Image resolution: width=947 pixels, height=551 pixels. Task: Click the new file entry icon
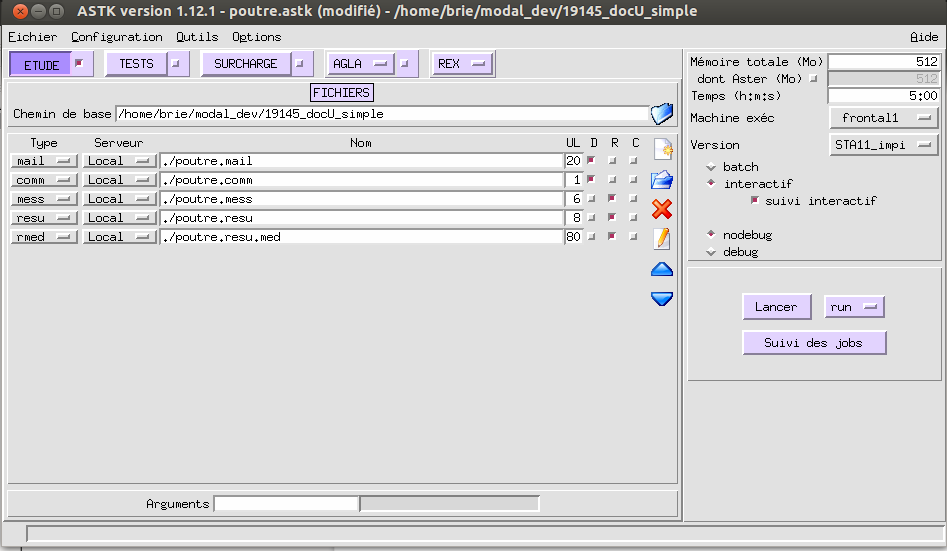(662, 150)
